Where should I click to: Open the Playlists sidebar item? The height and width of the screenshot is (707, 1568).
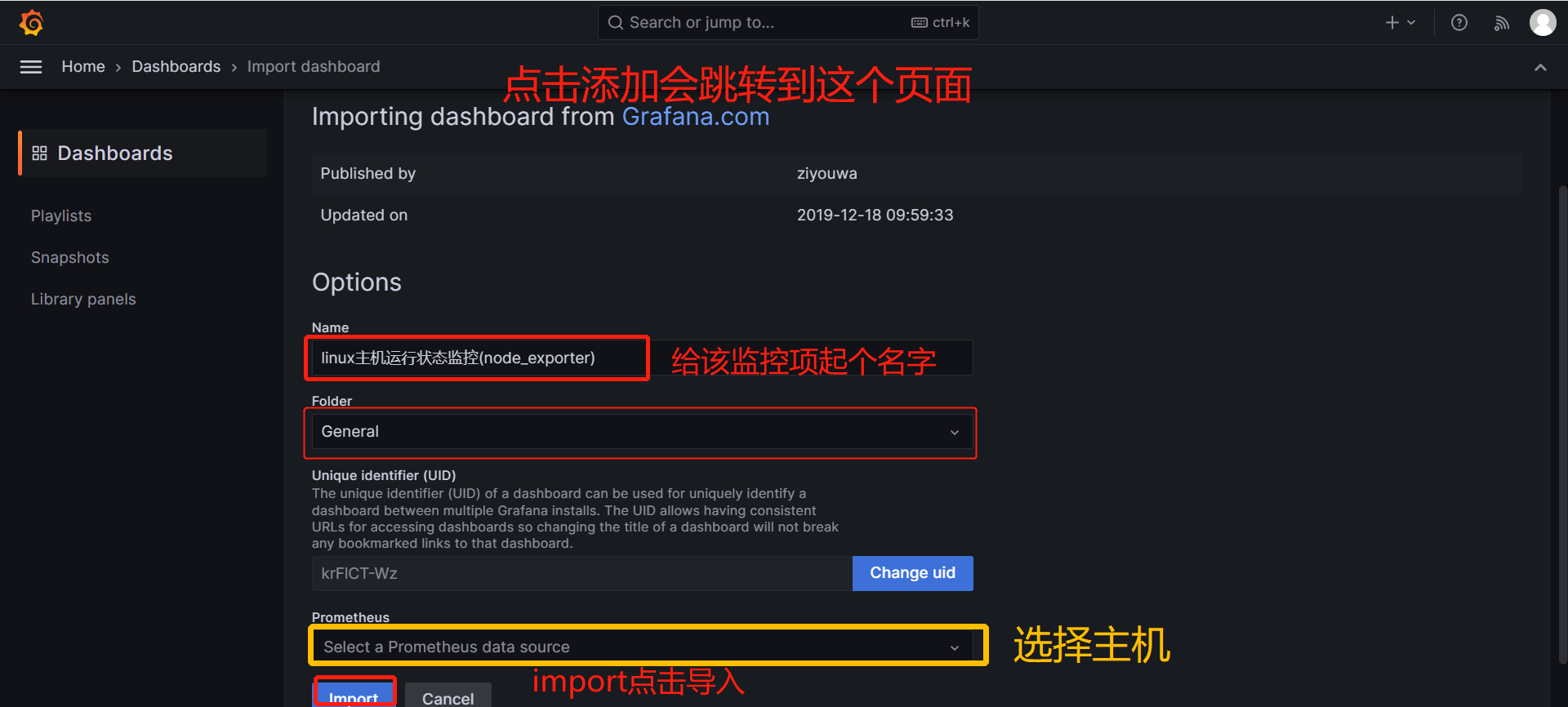pos(61,216)
